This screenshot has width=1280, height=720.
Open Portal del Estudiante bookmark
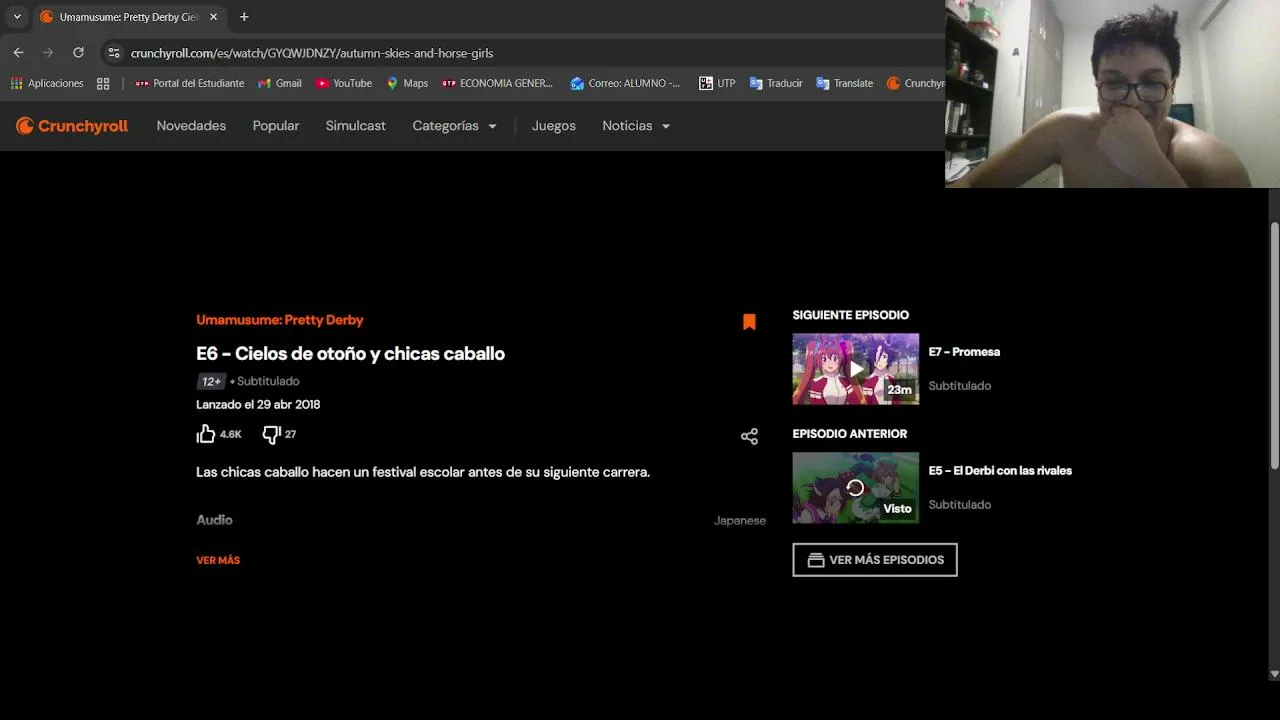click(x=190, y=83)
